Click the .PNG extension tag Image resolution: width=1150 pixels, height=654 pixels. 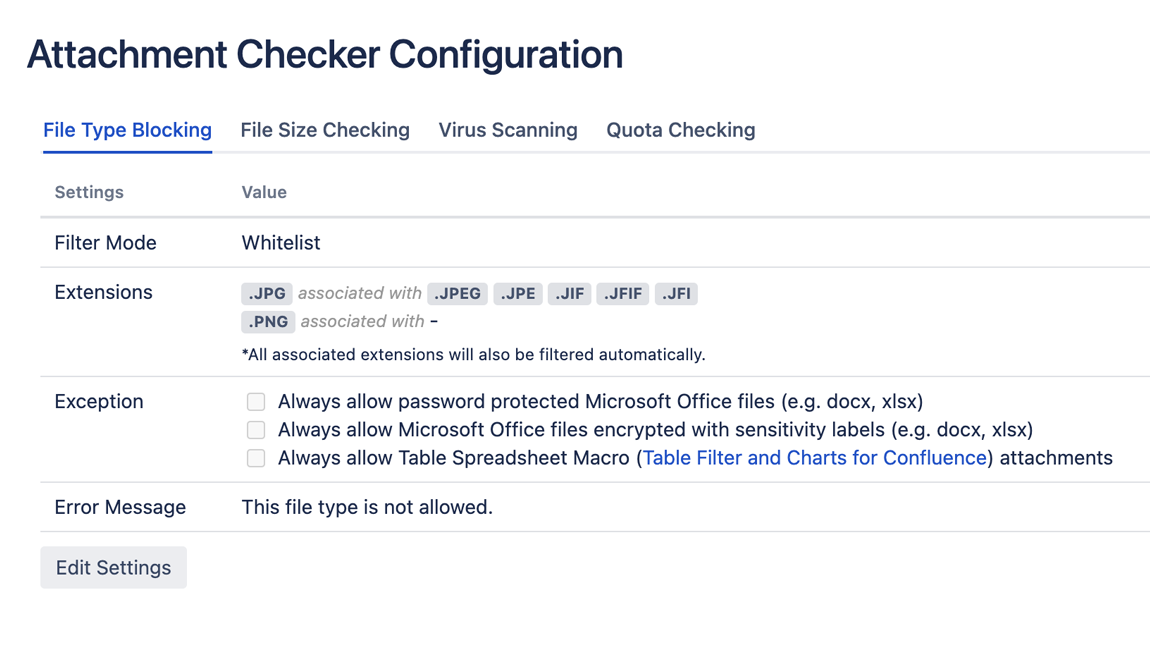[268, 322]
